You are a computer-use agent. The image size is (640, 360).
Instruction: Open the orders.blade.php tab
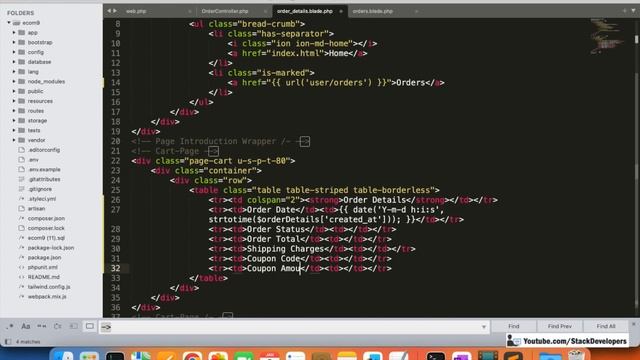(x=373, y=11)
